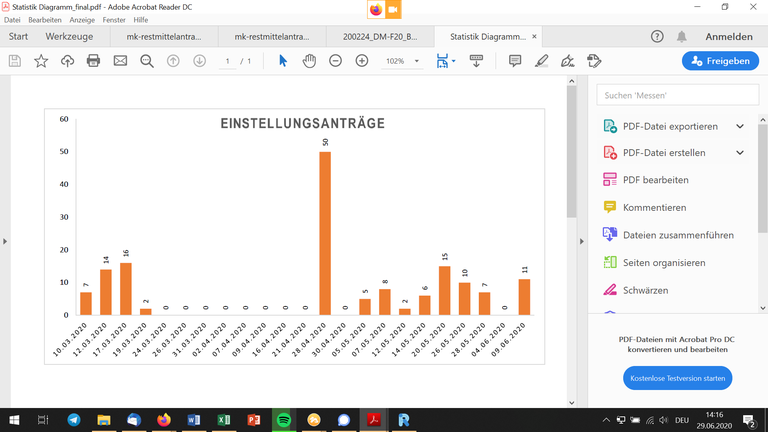Open the Anzeige menu
The width and height of the screenshot is (768, 432).
click(x=83, y=20)
